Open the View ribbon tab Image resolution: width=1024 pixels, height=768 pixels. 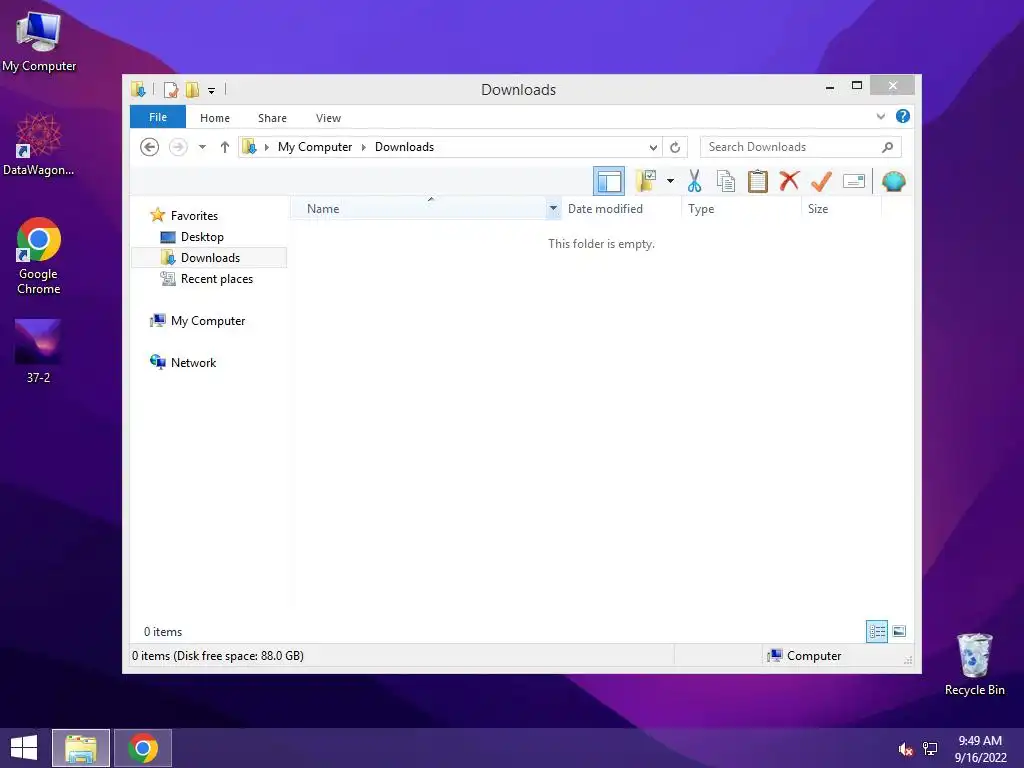coord(328,118)
